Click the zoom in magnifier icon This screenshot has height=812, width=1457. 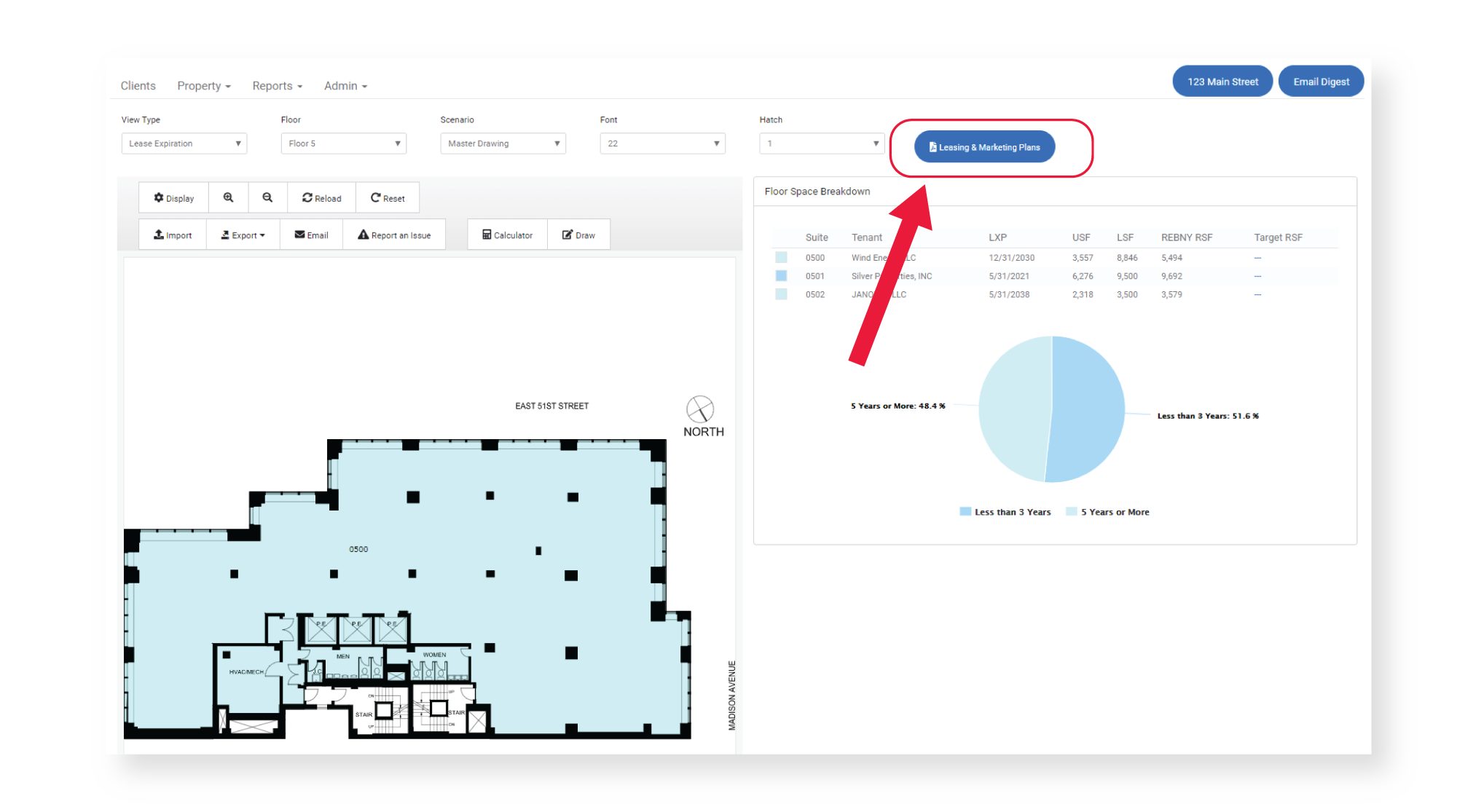click(x=228, y=197)
